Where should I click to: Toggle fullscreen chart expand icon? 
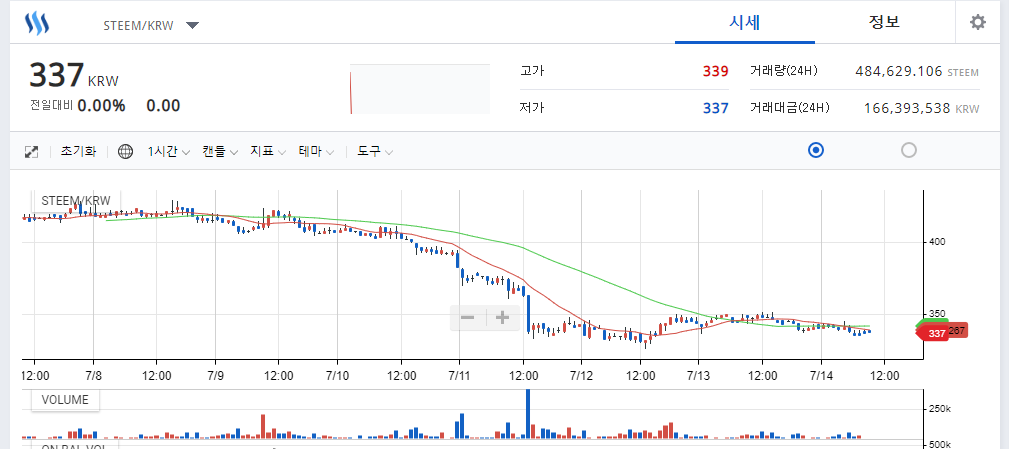(x=31, y=152)
